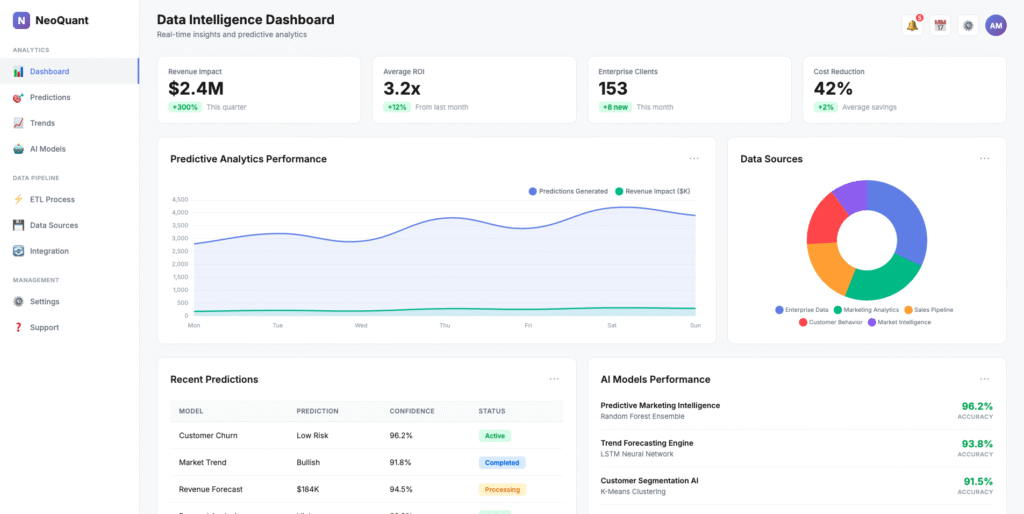
Task: Open Trends from the sidebar
Action: point(42,123)
